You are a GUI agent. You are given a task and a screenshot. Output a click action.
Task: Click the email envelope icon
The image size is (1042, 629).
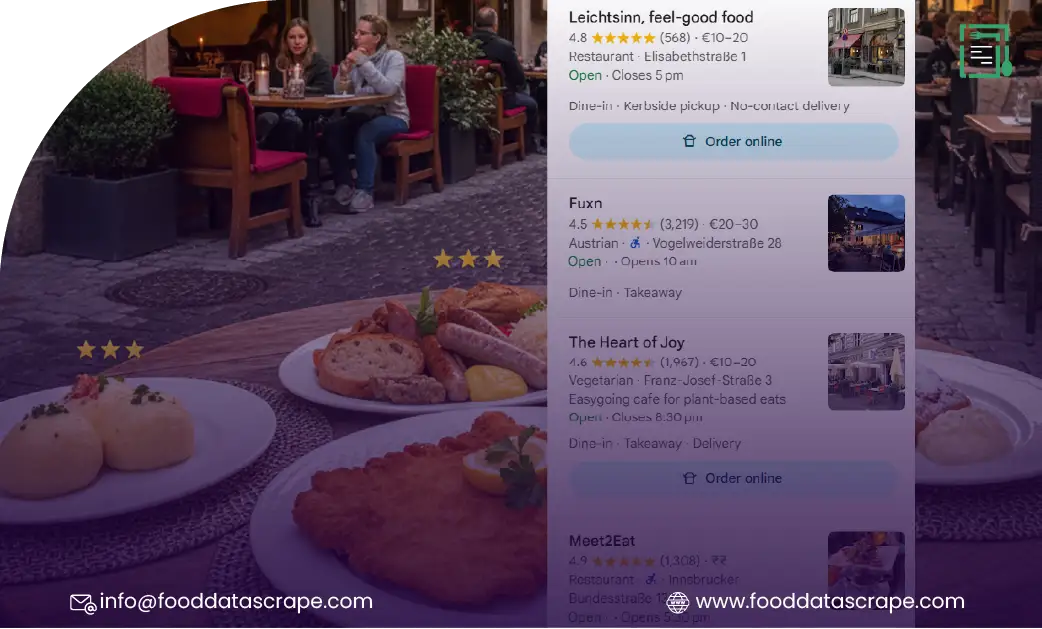[83, 603]
